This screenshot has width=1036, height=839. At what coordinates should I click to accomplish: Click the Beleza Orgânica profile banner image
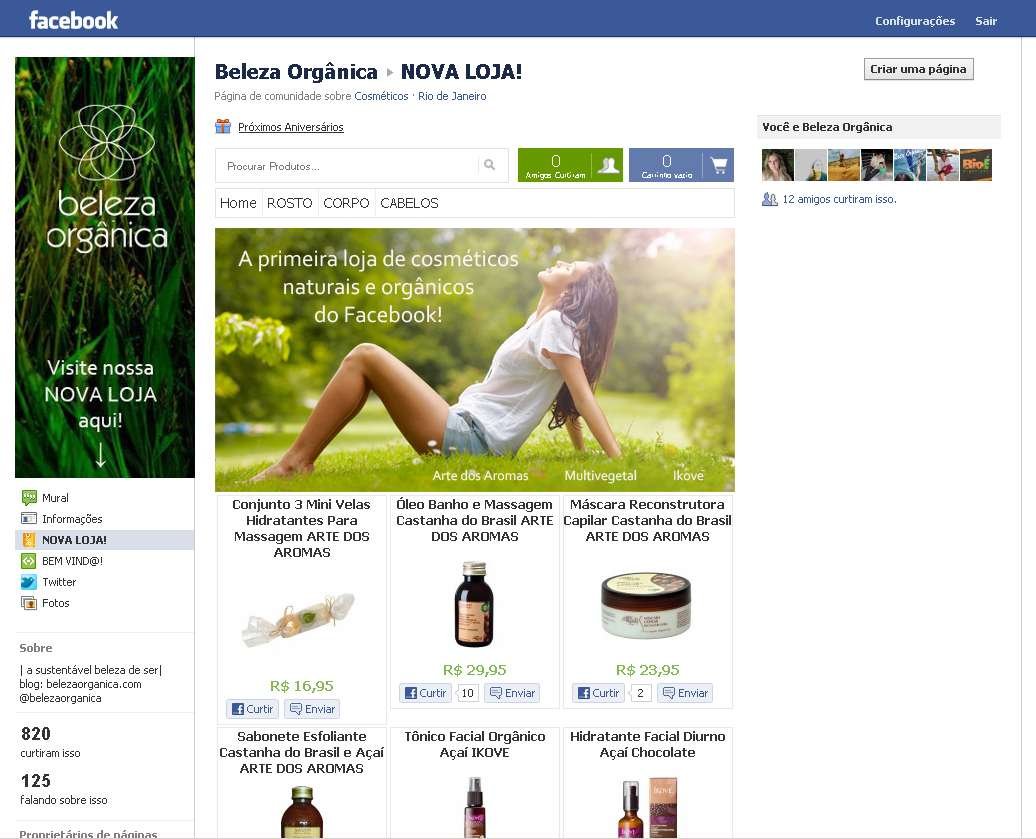pos(105,267)
